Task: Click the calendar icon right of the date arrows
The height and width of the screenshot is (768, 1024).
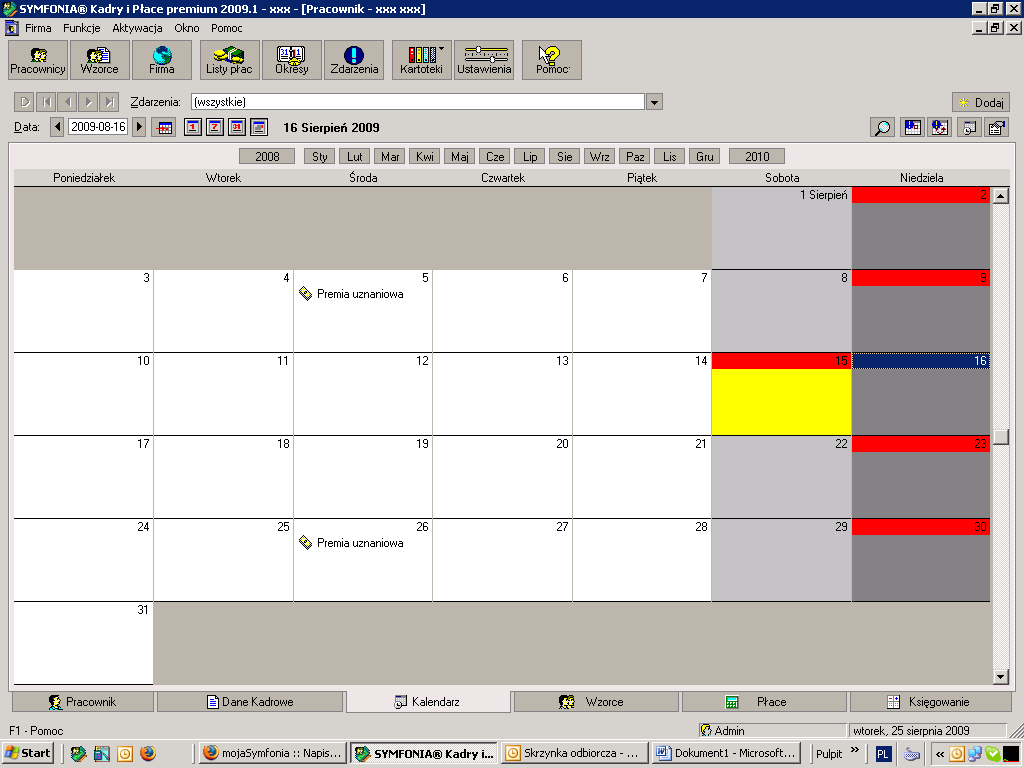Action: pos(163,127)
